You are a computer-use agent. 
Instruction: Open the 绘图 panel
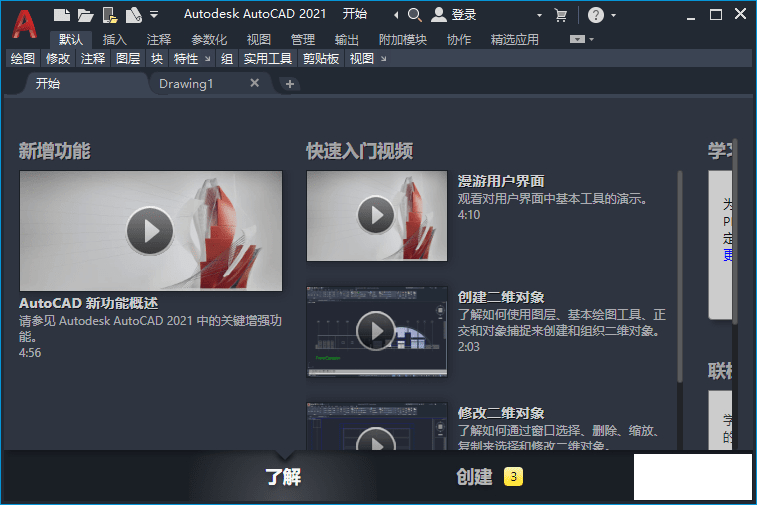coord(23,58)
